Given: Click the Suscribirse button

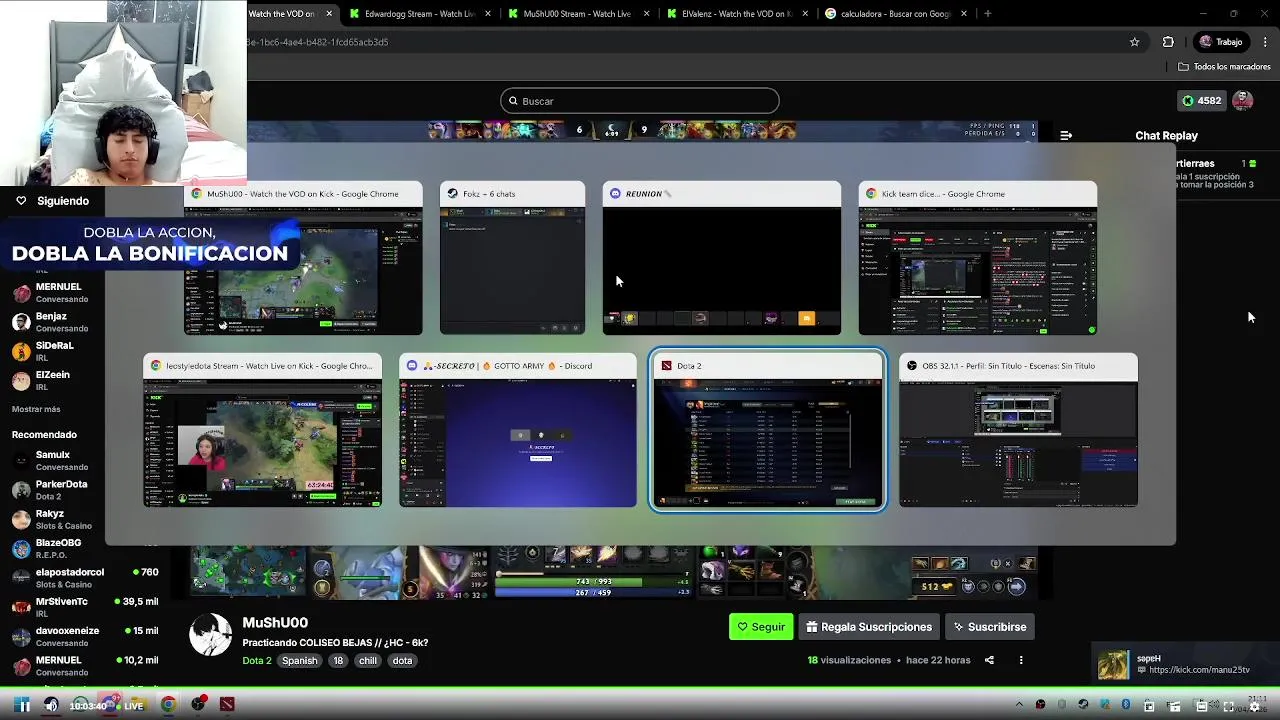Looking at the screenshot, I should tap(990, 627).
